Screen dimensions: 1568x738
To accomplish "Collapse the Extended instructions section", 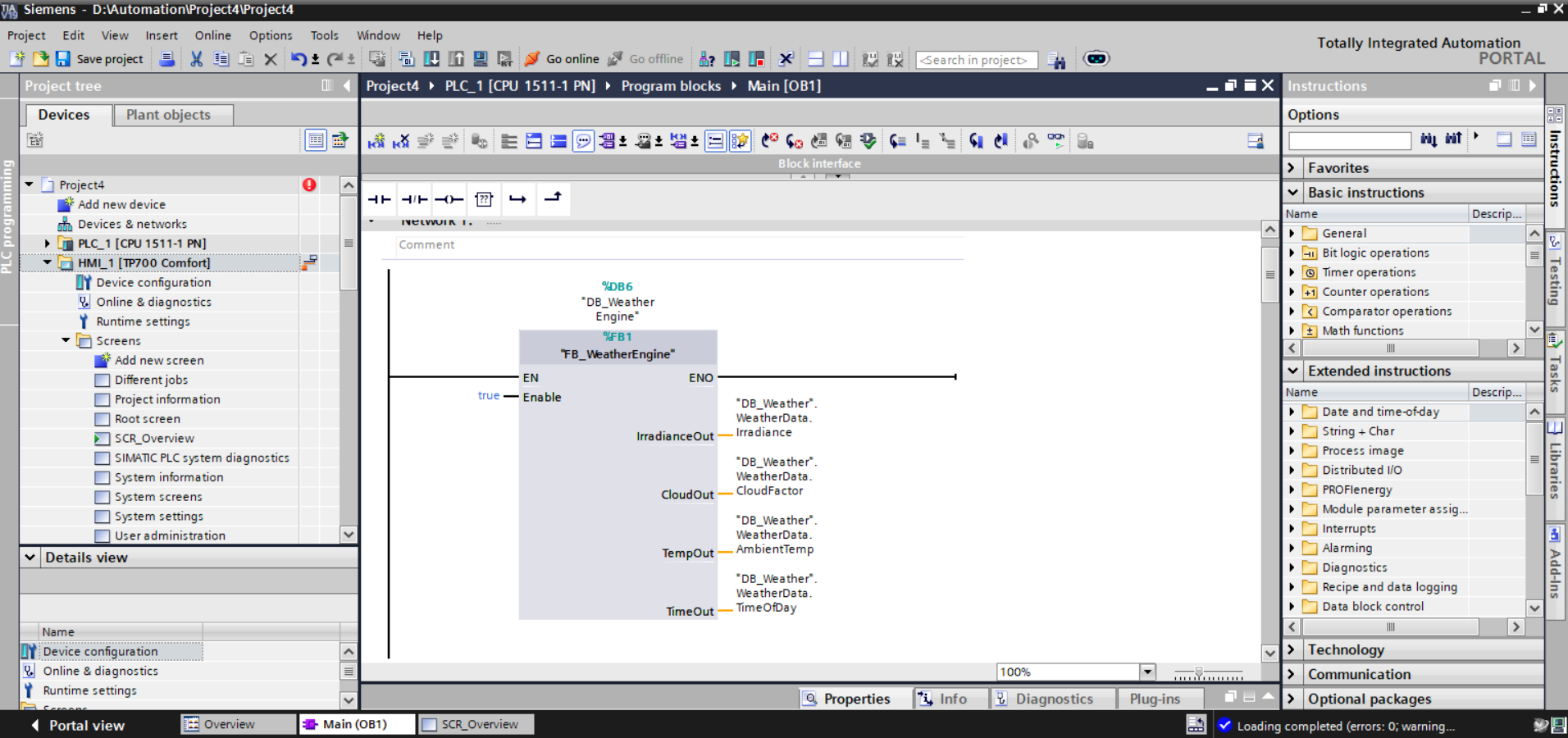I will pyautogui.click(x=1292, y=371).
